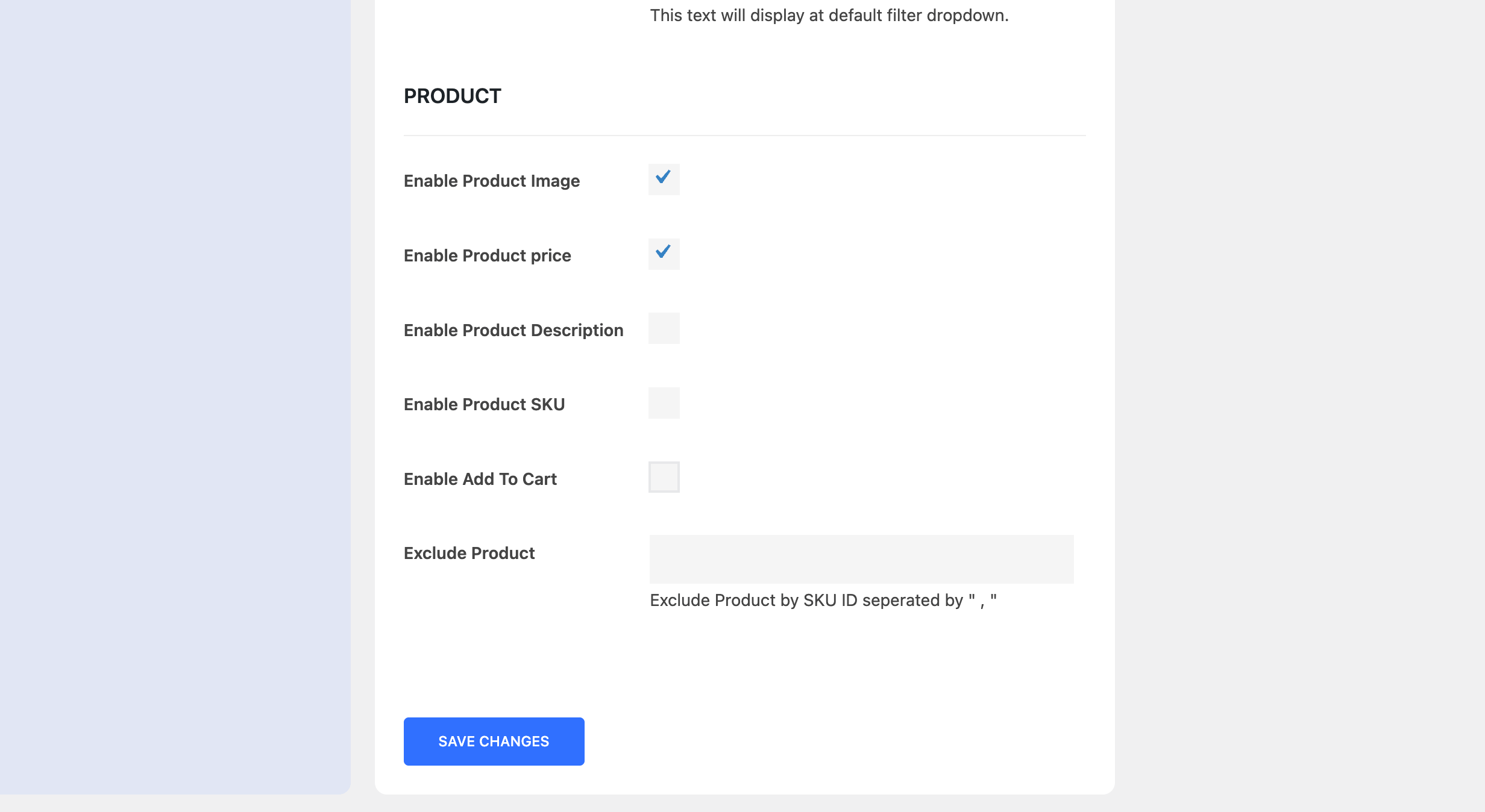Click the "Enable Product Image" label text
The height and width of the screenshot is (812, 1485).
pyautogui.click(x=491, y=181)
